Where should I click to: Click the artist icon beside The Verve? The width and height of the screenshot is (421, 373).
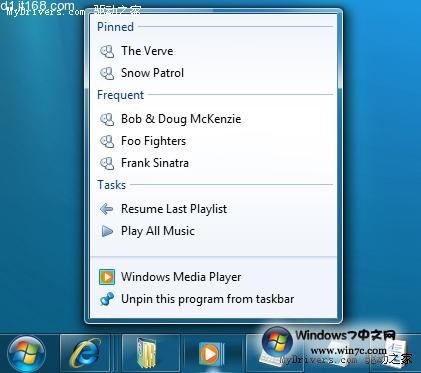(x=107, y=51)
